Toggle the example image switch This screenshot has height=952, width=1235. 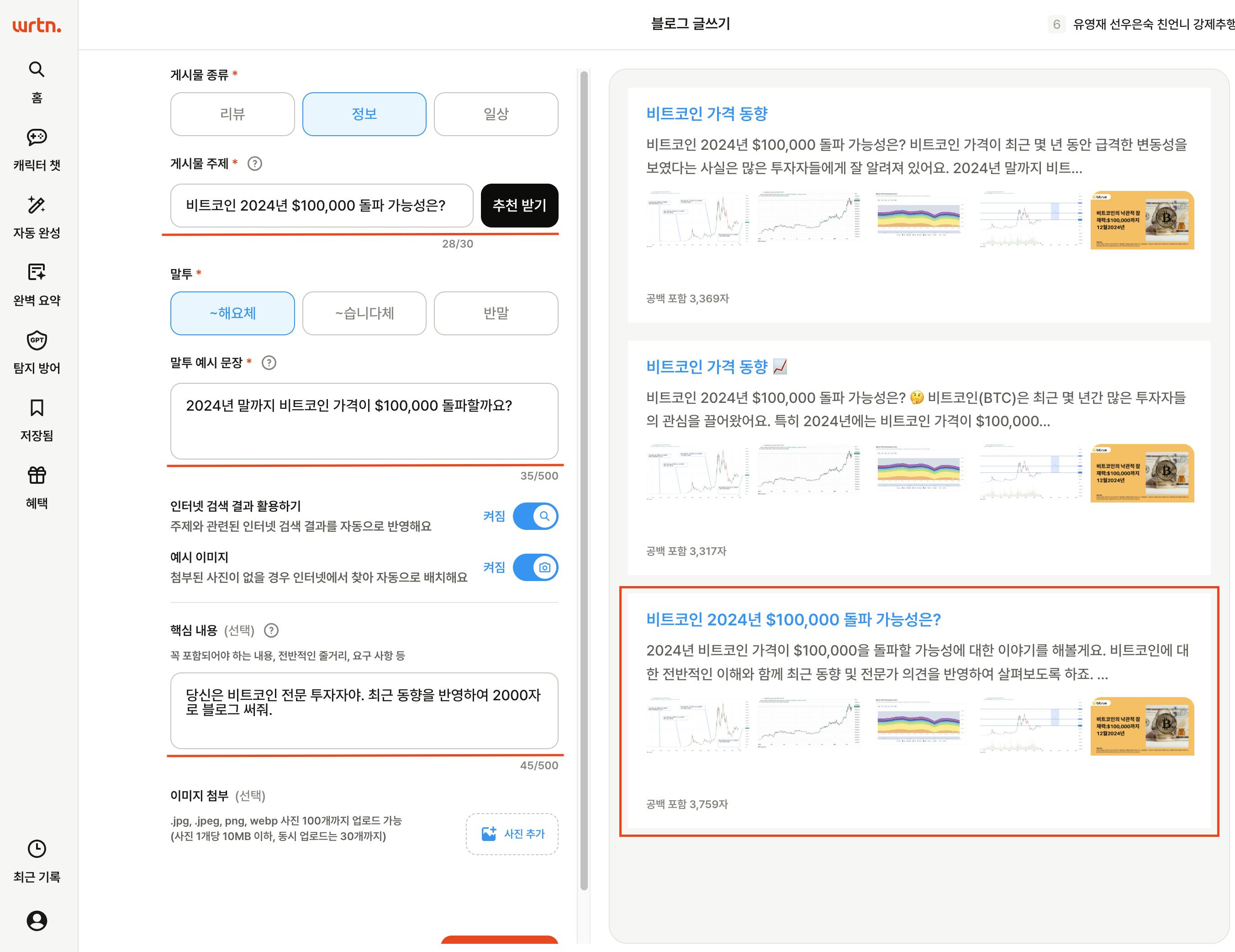click(x=535, y=567)
